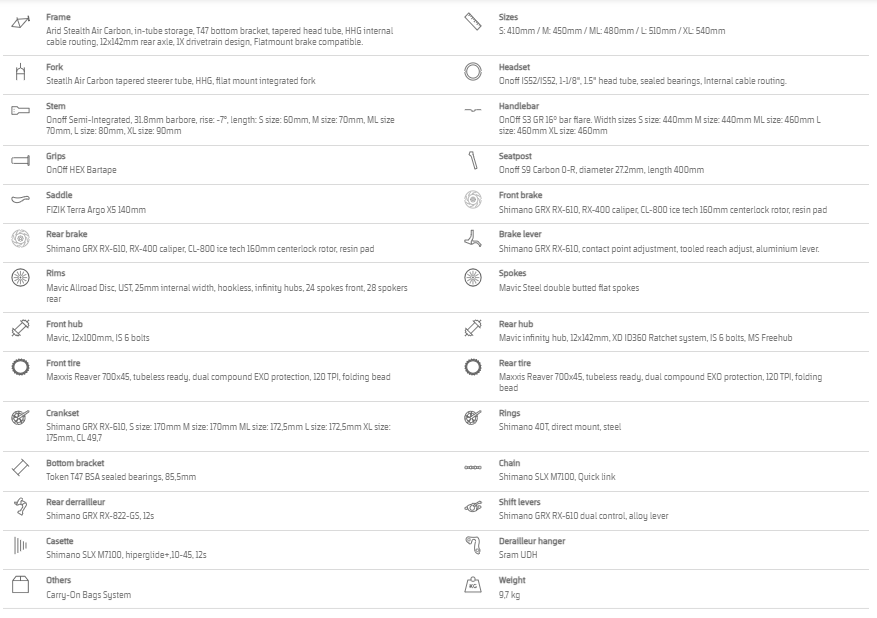Click the Headset ring icon
This screenshot has width=877, height=618.
coord(473,72)
